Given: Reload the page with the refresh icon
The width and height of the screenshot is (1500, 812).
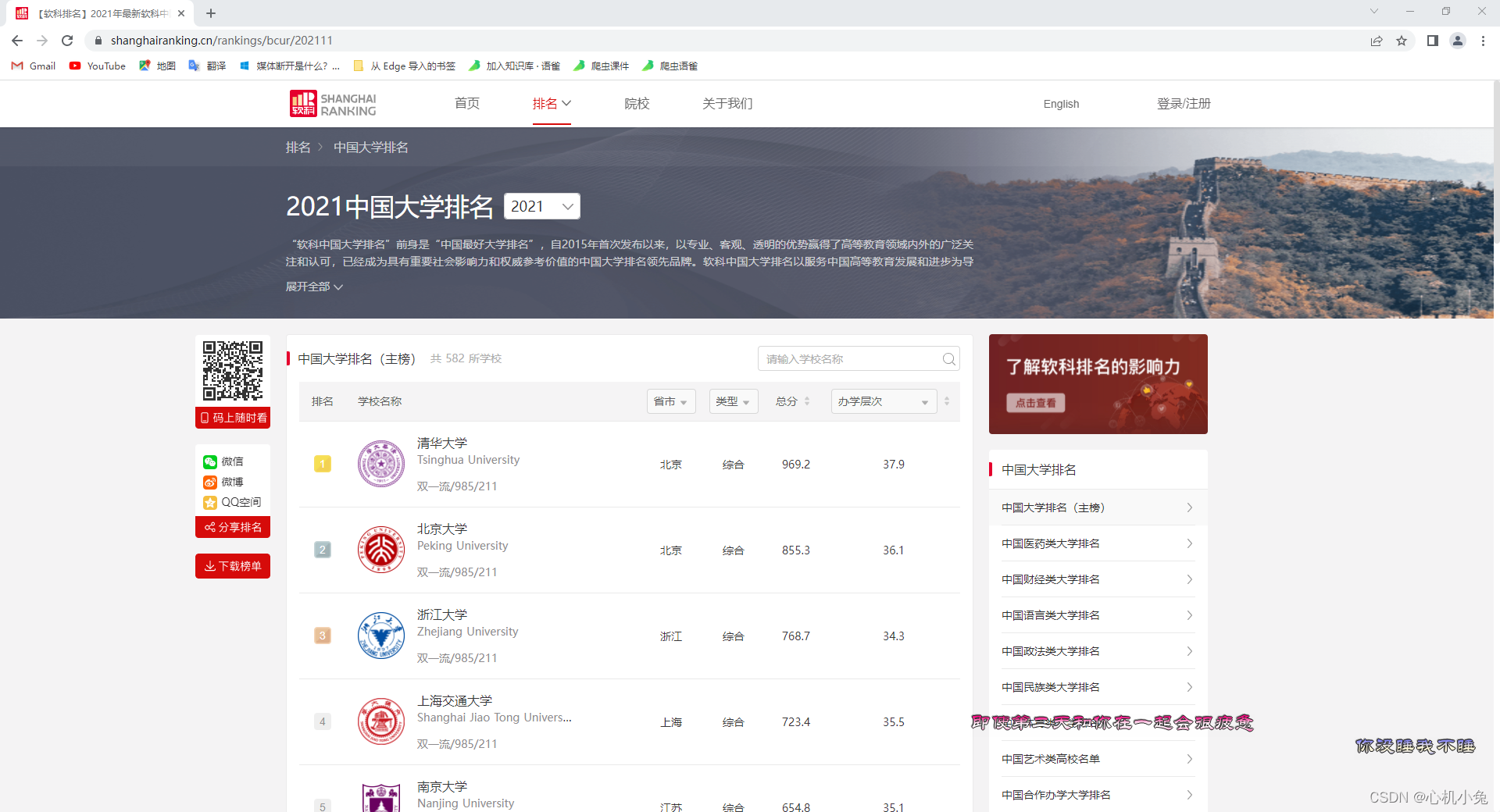Looking at the screenshot, I should 67,41.
